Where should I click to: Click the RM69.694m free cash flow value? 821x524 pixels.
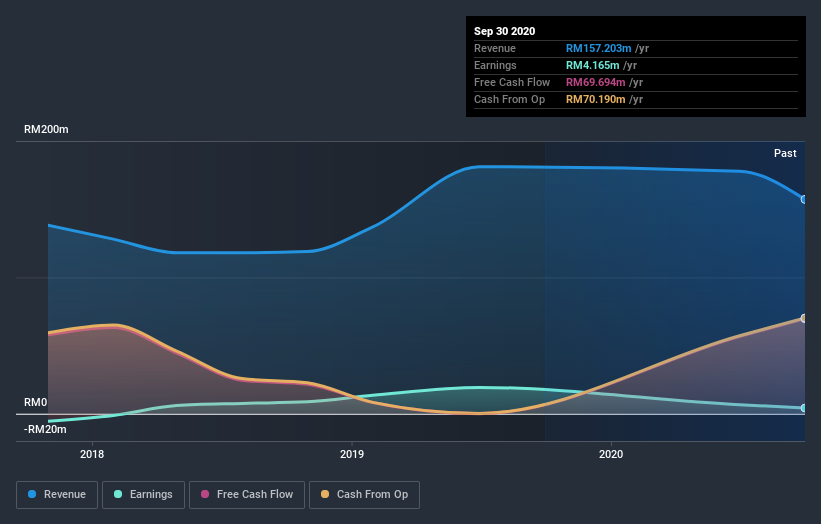point(596,82)
